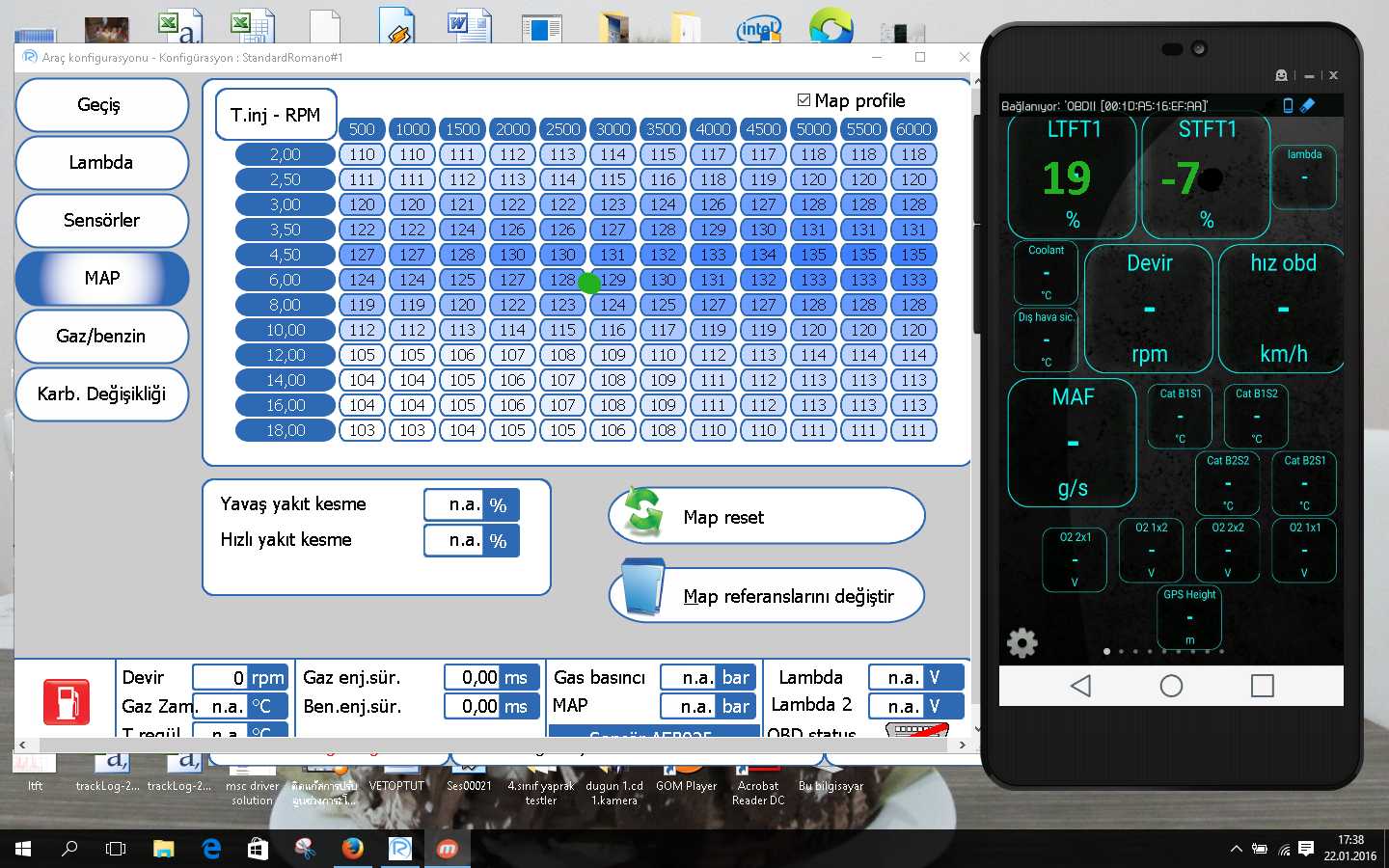Screen dimensions: 1389x868
Task: Select the Gaz/benzin tab
Action: [x=101, y=337]
